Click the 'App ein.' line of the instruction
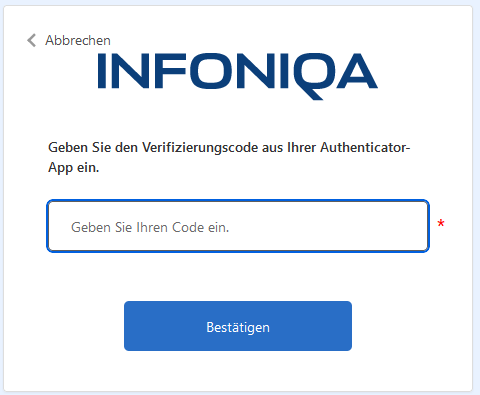The image size is (480, 395). pos(74,167)
